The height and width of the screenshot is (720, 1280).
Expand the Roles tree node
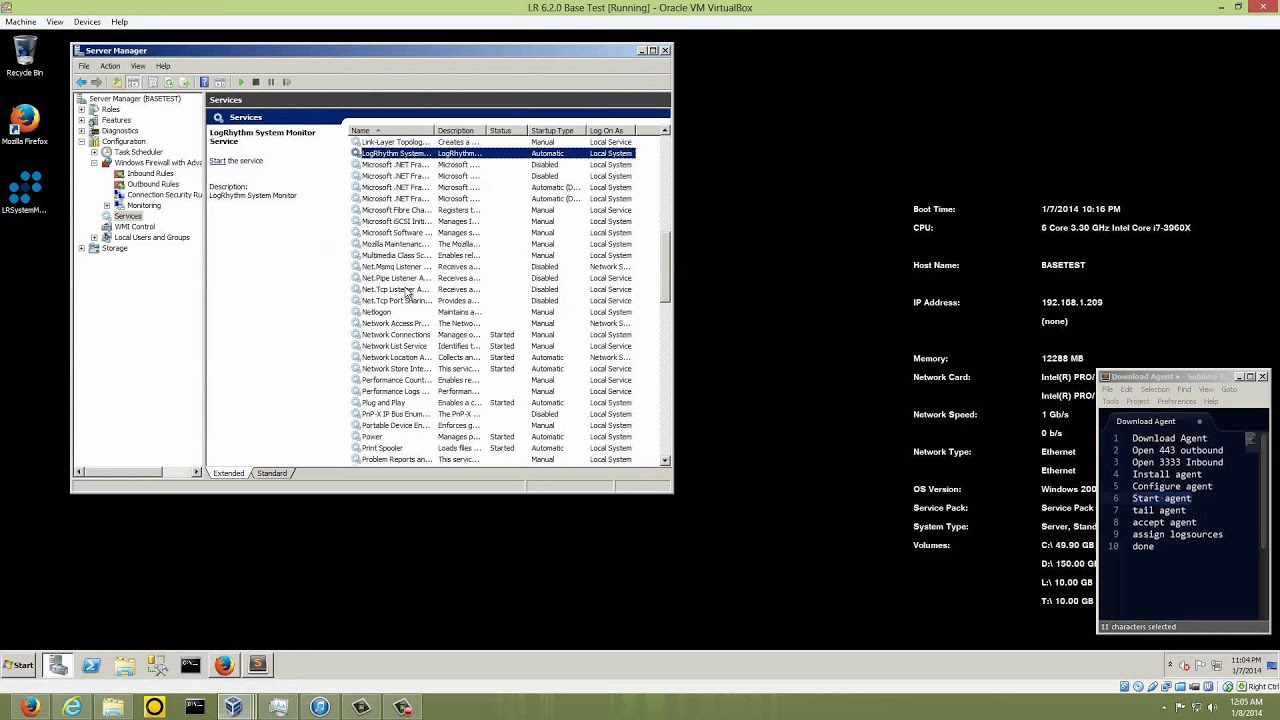click(82, 109)
